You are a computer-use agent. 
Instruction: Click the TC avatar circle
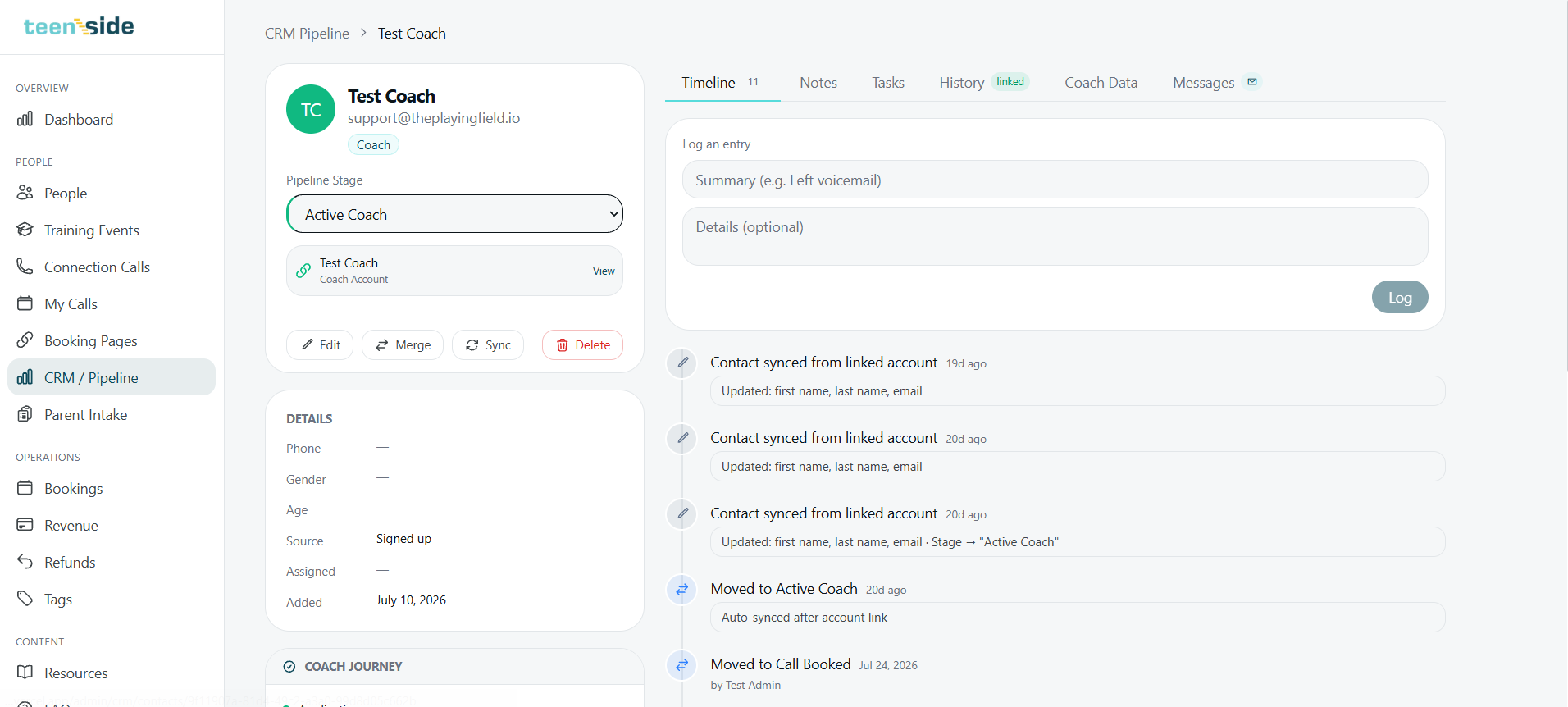(x=311, y=109)
